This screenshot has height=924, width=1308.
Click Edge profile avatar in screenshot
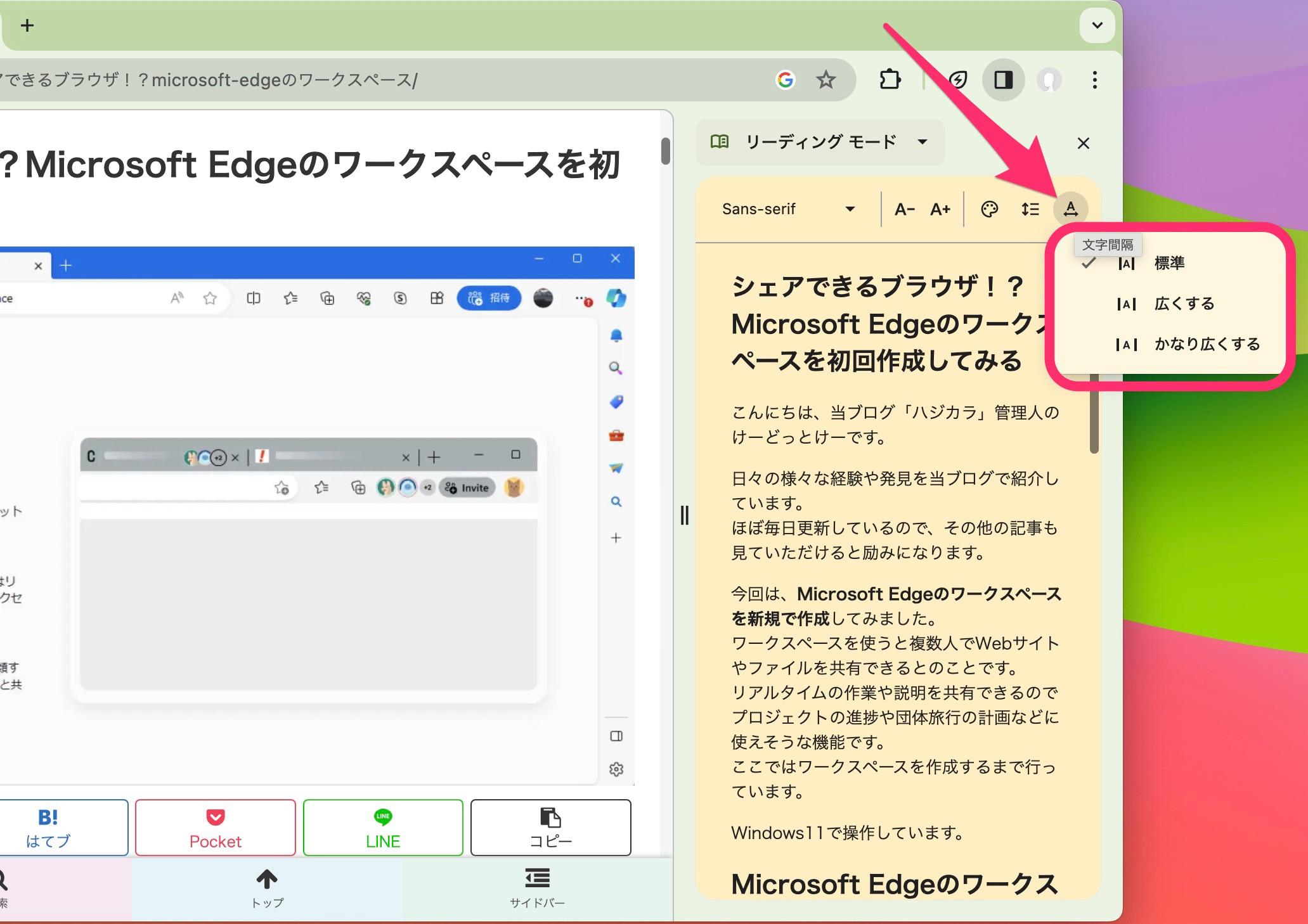coord(543,298)
